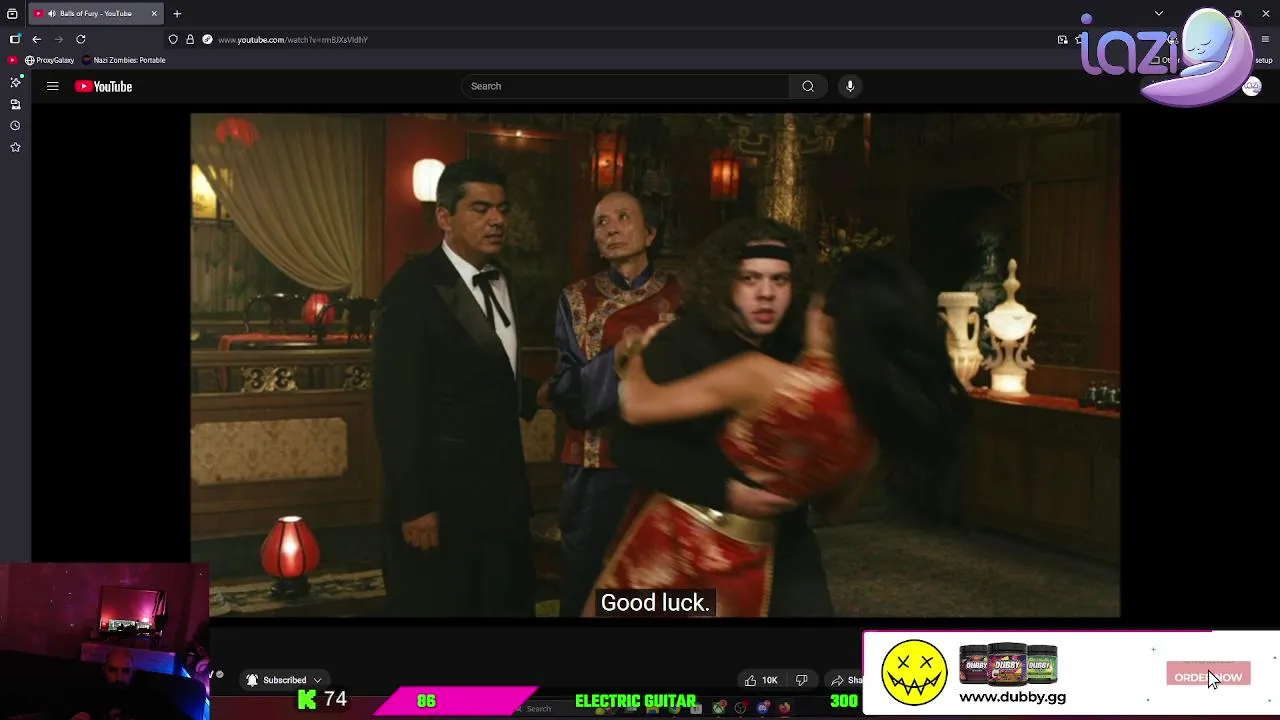Click the ELECTRIC GUITAR overlay text
1280x720 pixels.
point(636,701)
